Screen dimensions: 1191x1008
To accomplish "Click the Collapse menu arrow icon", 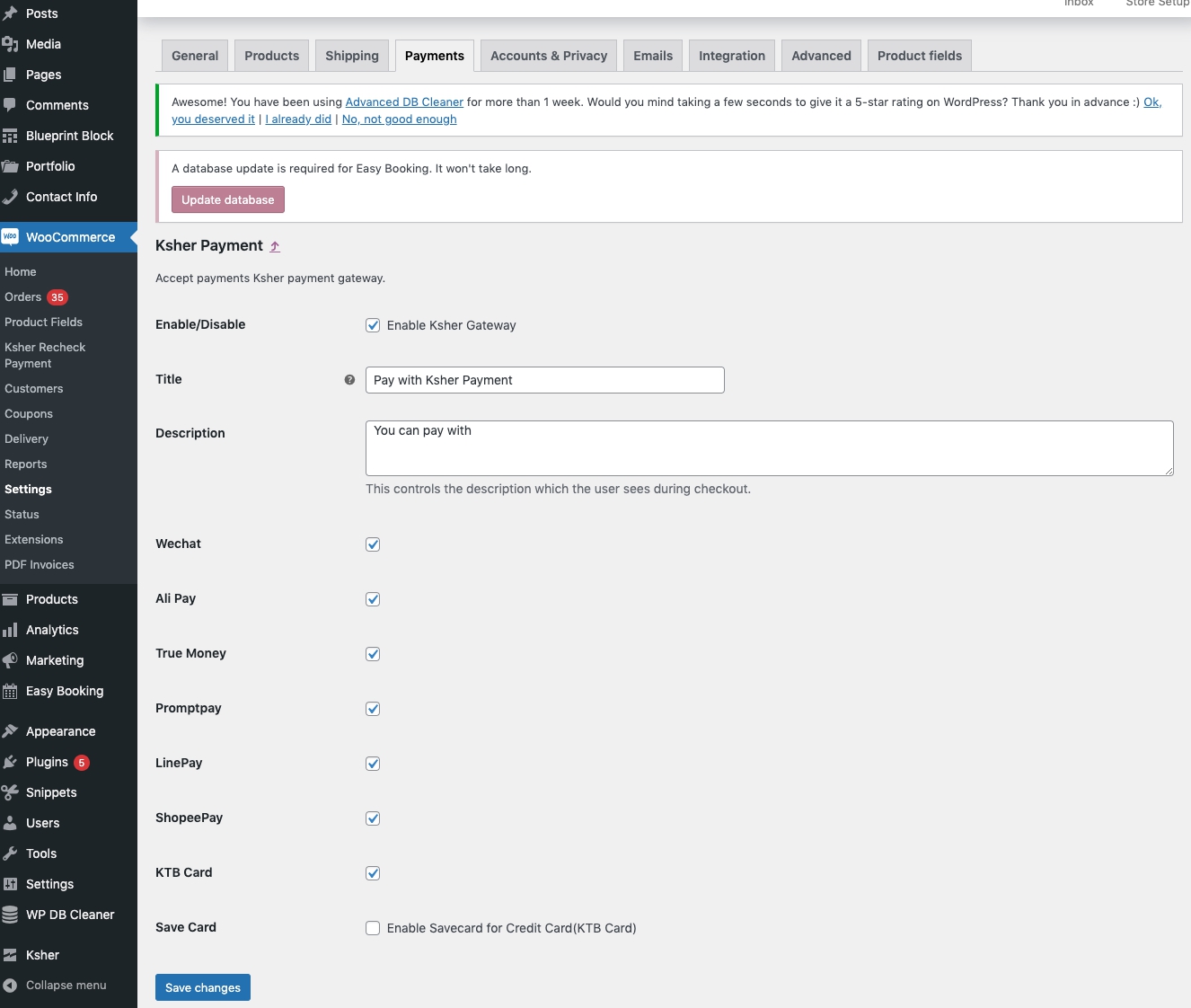I will 10,986.
